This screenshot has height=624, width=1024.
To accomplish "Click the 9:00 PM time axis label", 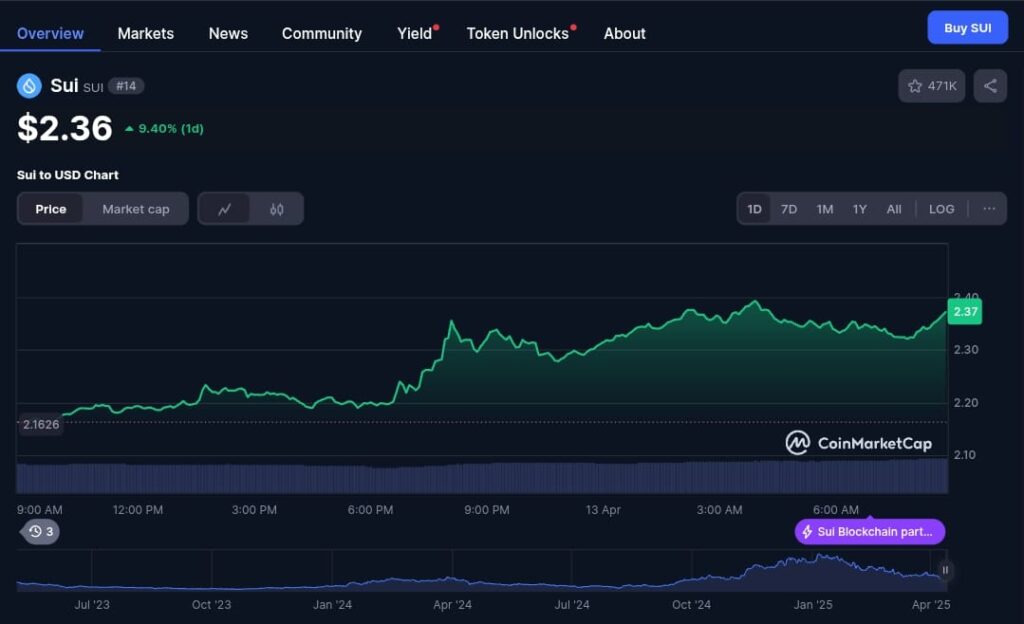I will pyautogui.click(x=487, y=509).
